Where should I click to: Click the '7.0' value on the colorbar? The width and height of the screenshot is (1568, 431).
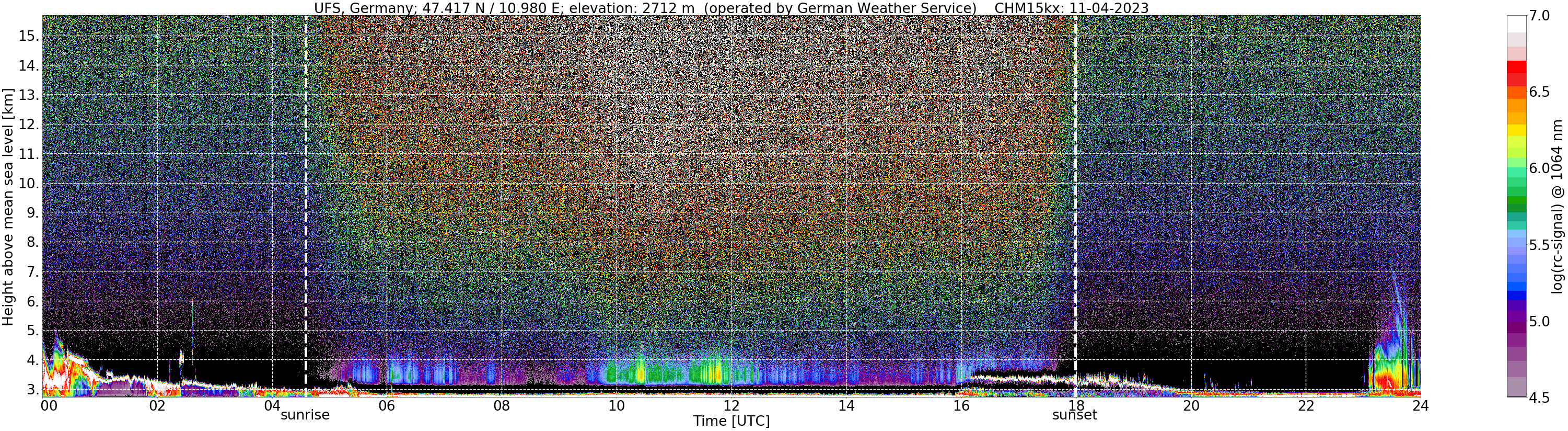coord(1539,16)
